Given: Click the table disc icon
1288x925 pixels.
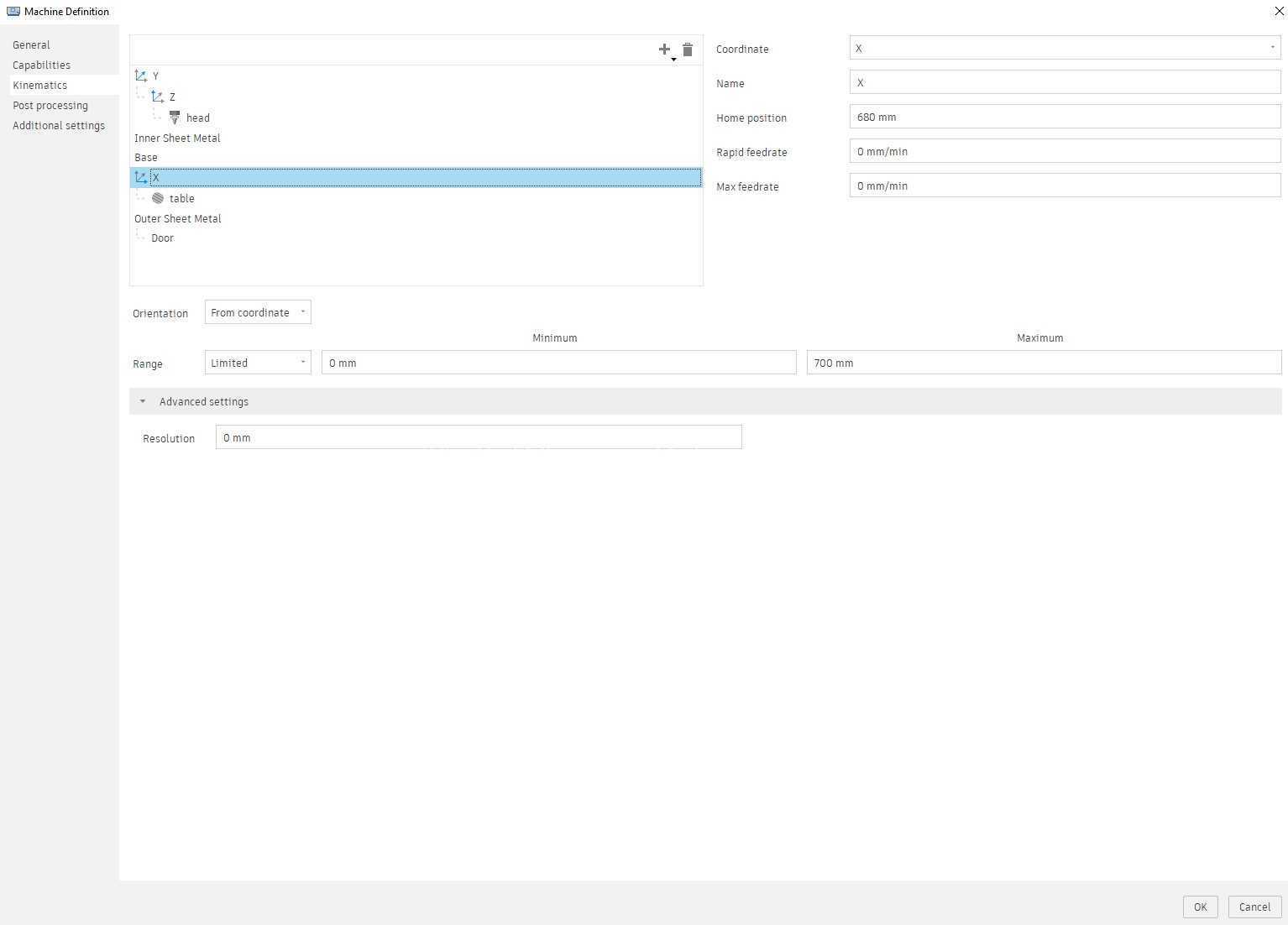Looking at the screenshot, I should click(158, 198).
